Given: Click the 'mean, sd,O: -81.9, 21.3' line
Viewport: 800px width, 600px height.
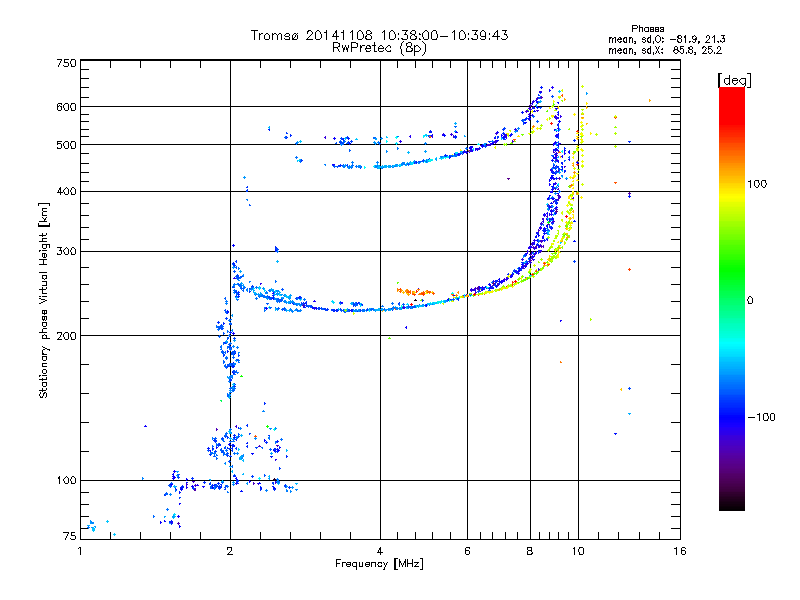Looking at the screenshot, I should click(x=666, y=39).
